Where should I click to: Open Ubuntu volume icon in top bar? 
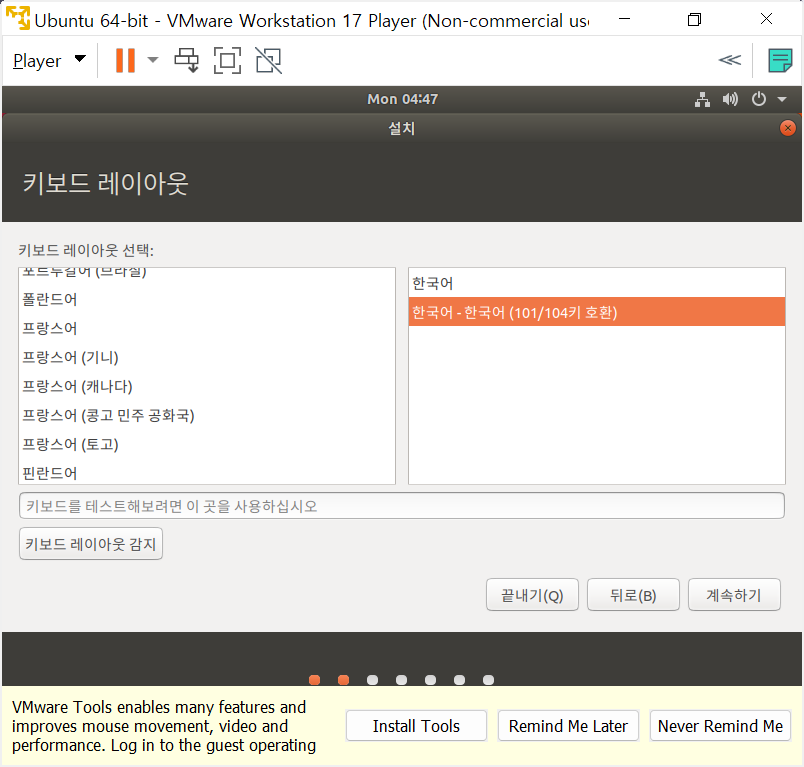tap(730, 99)
